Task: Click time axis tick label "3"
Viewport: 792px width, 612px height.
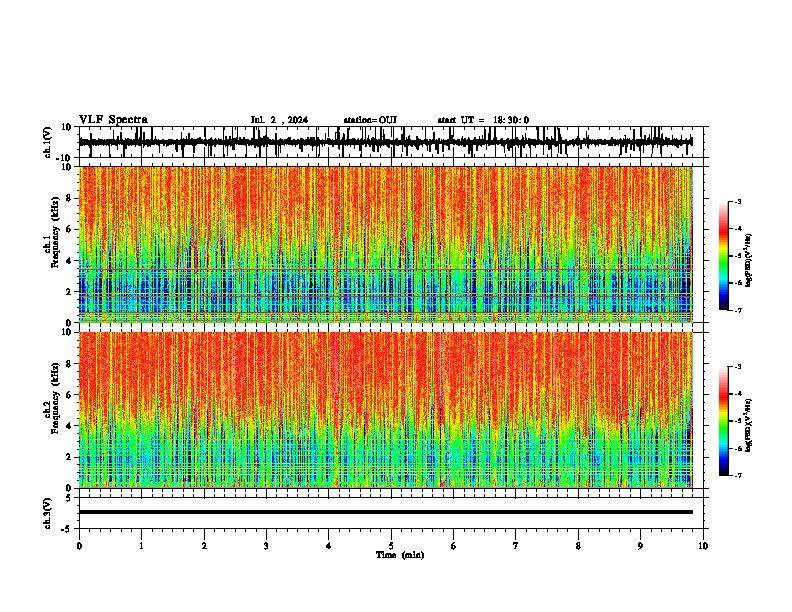Action: click(x=266, y=546)
